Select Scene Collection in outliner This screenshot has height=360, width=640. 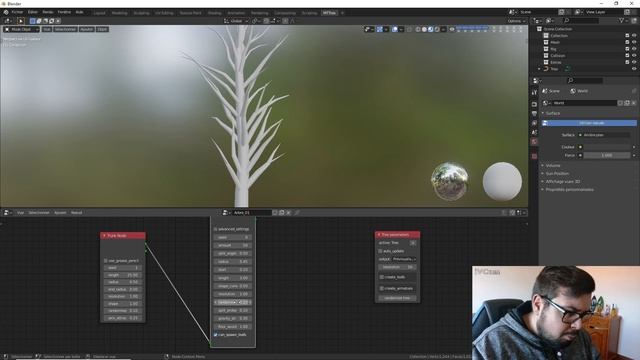click(x=558, y=29)
